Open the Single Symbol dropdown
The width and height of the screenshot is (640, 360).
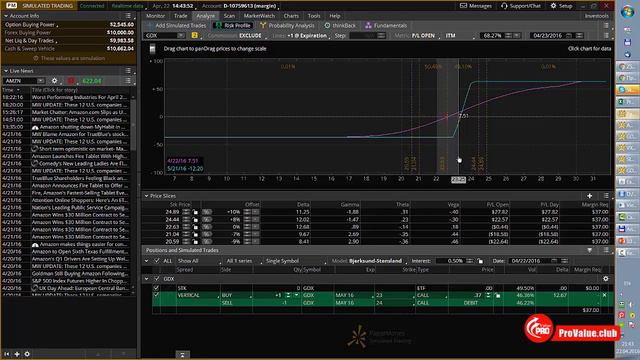tap(295, 261)
